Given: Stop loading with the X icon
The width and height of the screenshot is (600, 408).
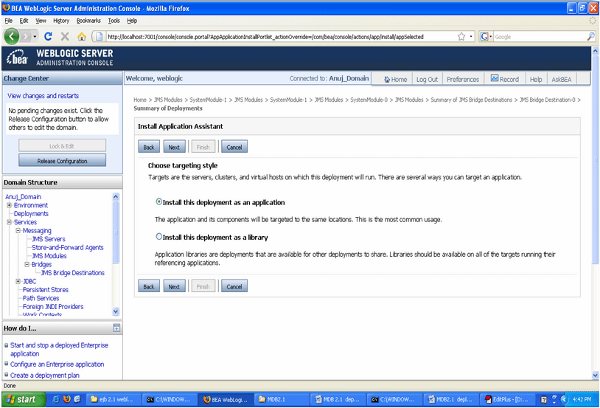Looking at the screenshot, I should click(65, 37).
